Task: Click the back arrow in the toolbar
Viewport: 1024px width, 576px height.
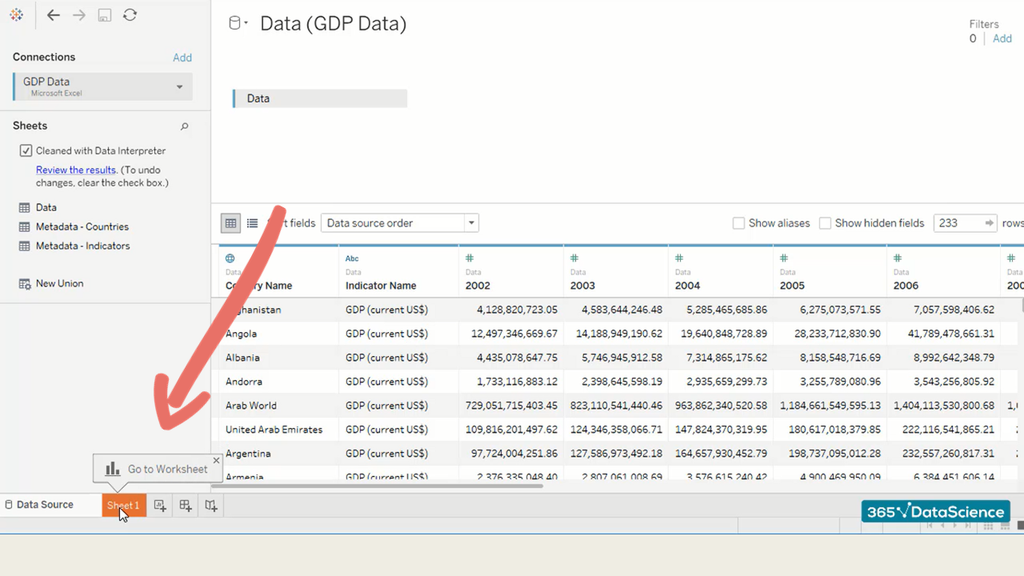Action: 54,15
